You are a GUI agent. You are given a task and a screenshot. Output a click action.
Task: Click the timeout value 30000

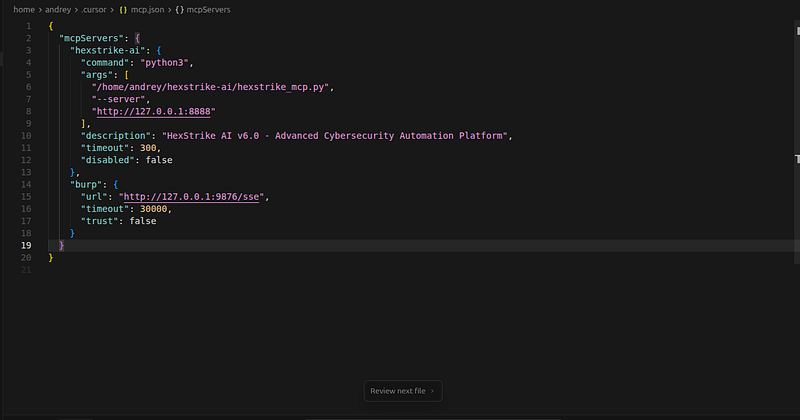coord(154,209)
